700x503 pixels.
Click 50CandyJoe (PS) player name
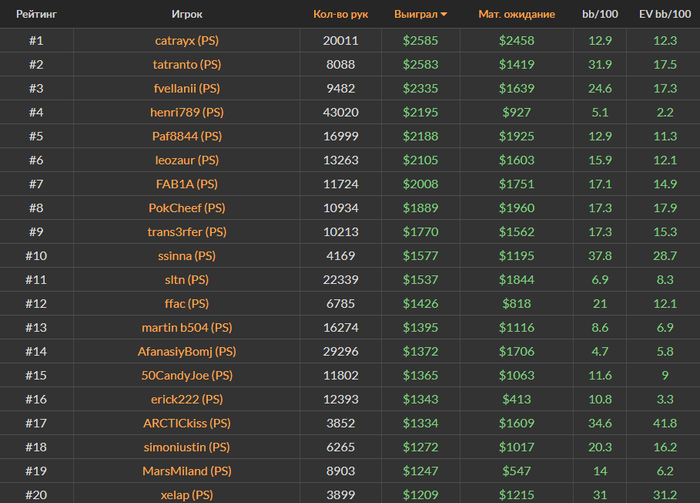point(187,375)
